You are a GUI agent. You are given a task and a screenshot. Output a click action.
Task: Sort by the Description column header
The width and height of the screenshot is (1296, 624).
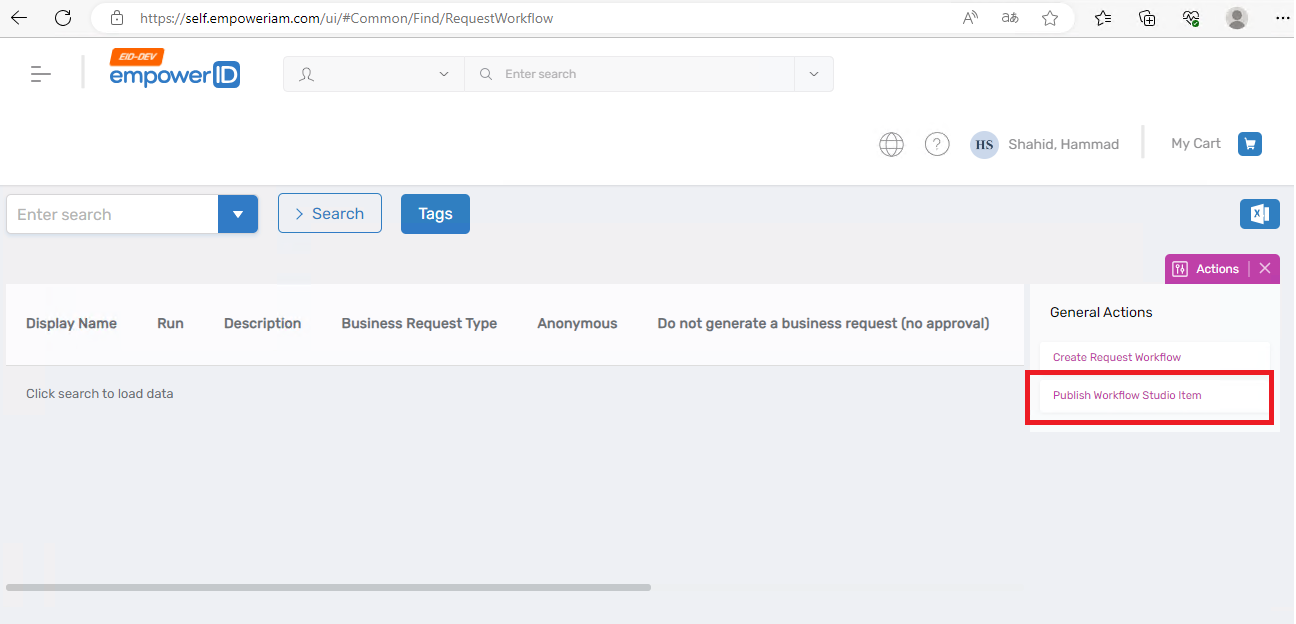coord(262,323)
